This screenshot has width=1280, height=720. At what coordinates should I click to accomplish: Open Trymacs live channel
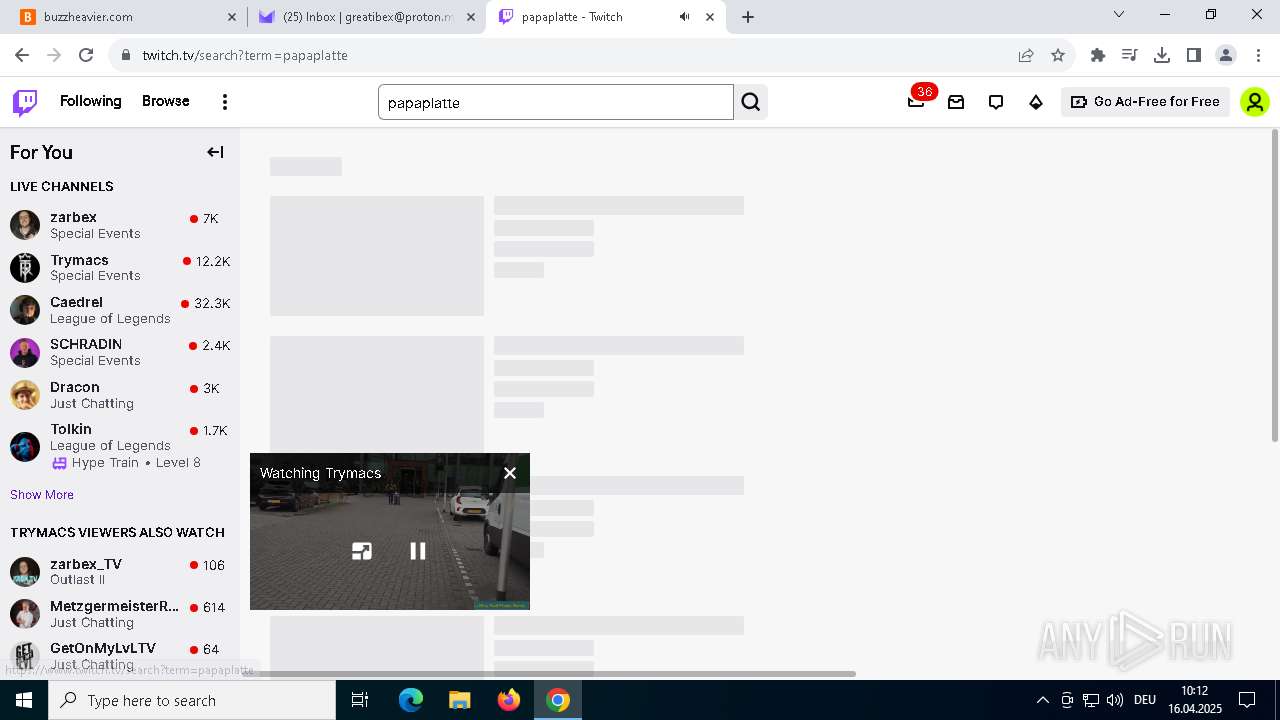tap(120, 267)
